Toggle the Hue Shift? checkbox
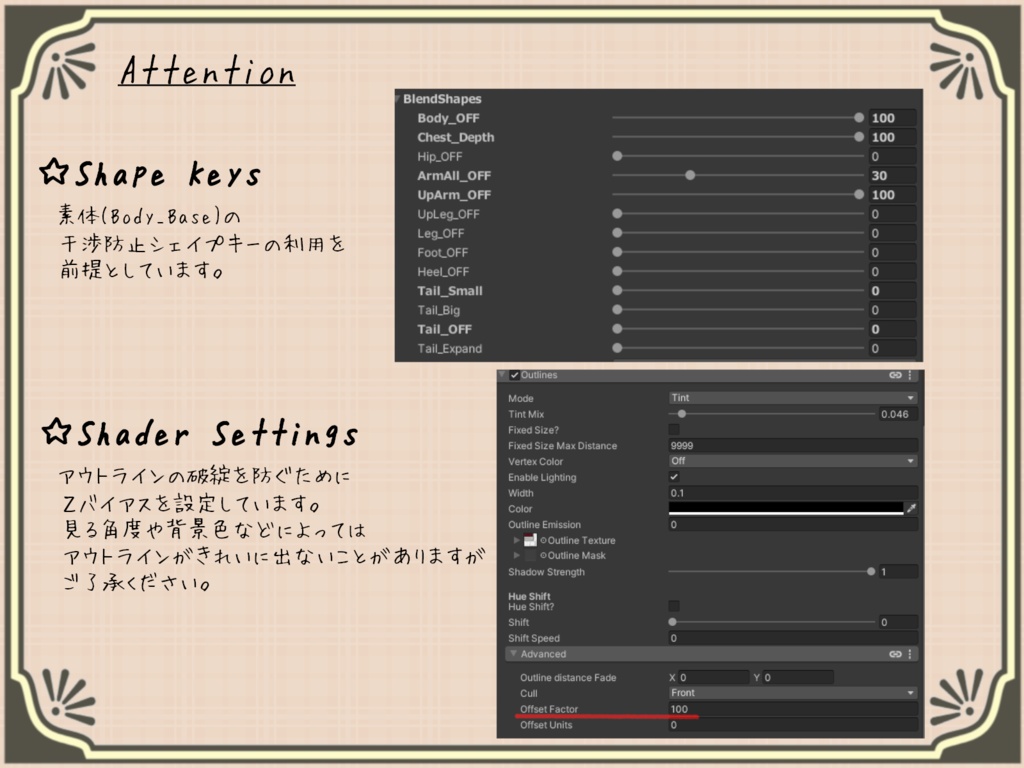This screenshot has height=768, width=1024. point(674,606)
